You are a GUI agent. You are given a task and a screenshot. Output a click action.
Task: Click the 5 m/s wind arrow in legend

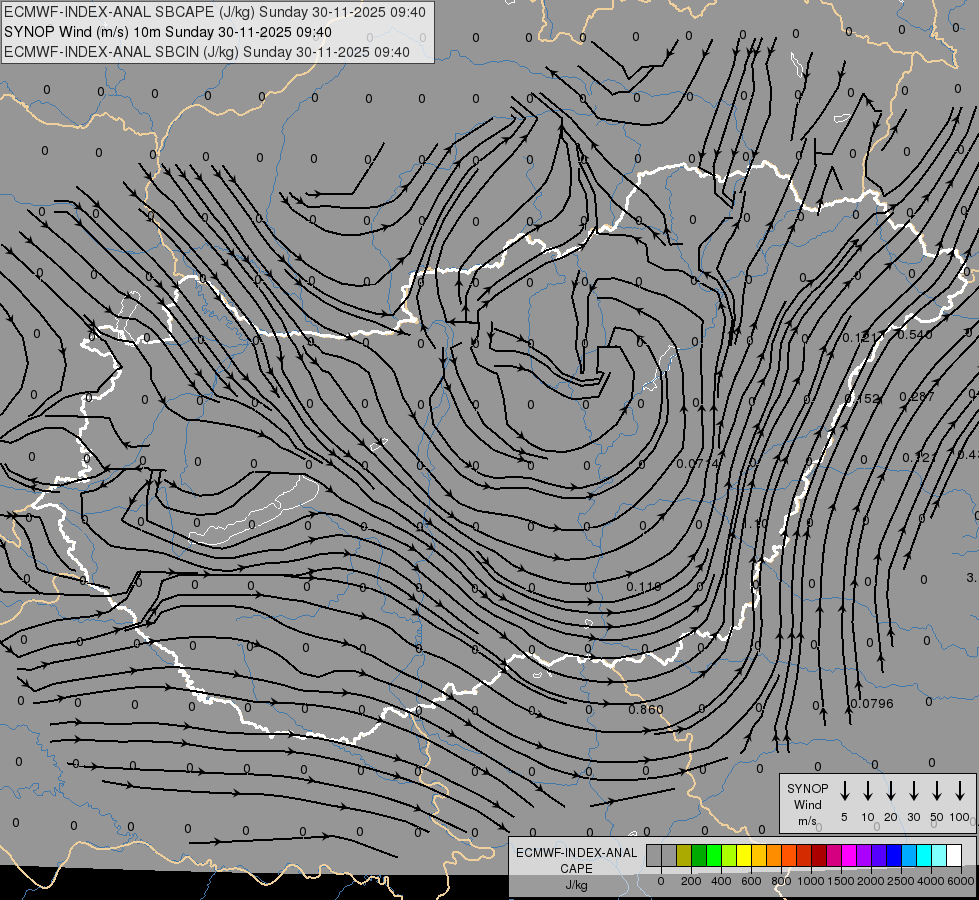point(844,791)
